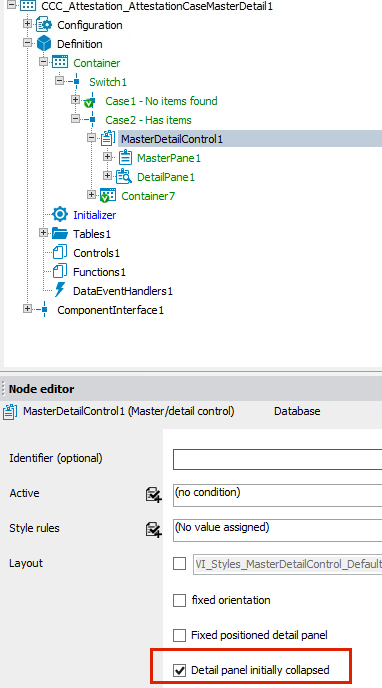
Task: Select the MasterDetailControl1 tree row
Action: 250,139
